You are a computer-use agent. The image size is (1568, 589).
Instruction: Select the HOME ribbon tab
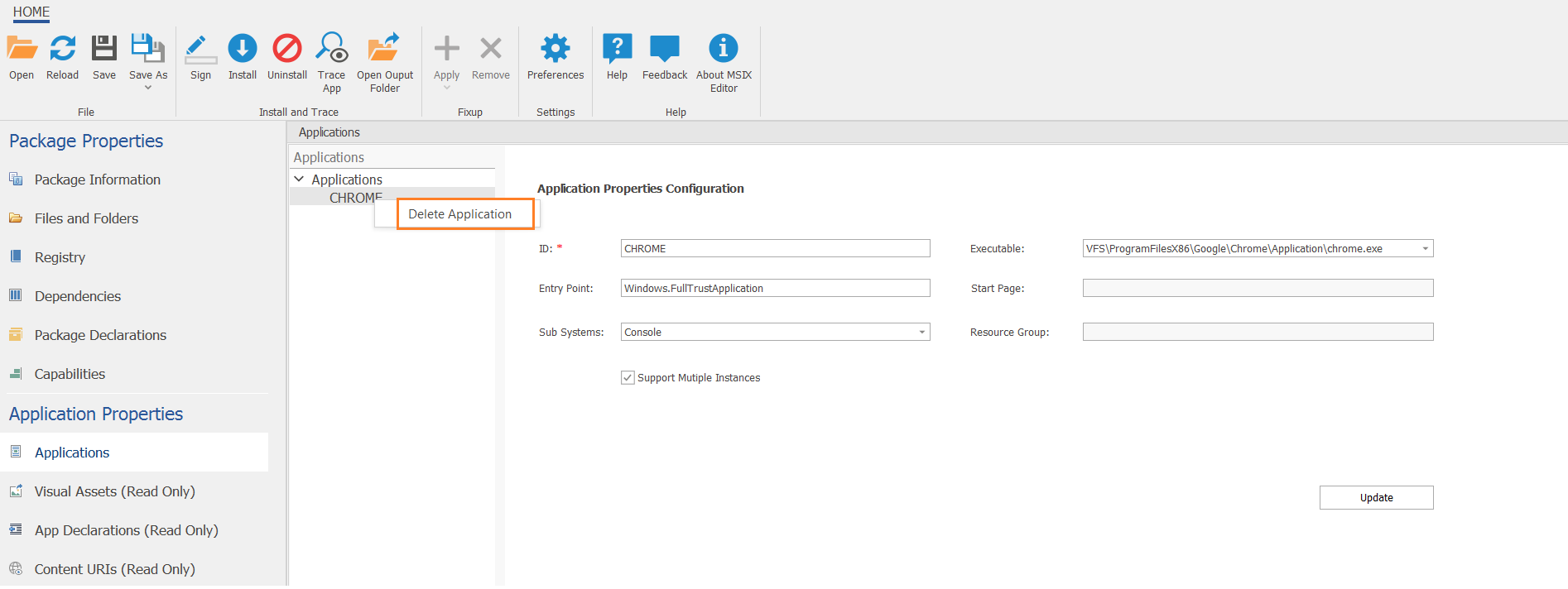[31, 12]
